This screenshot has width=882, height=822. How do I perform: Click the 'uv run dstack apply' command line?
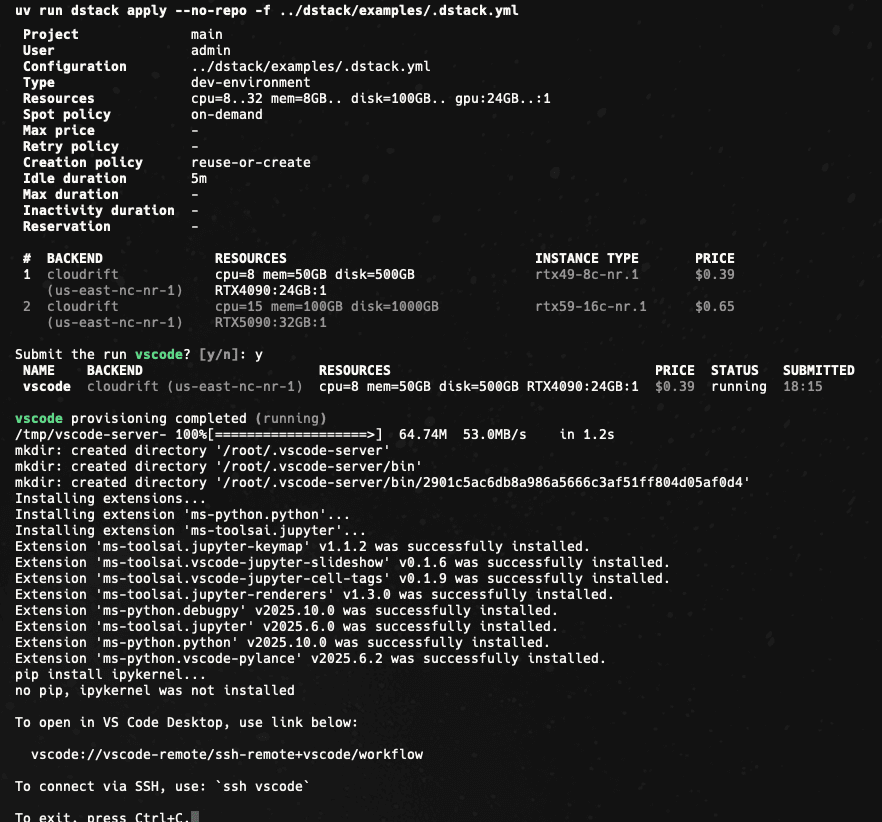267,10
